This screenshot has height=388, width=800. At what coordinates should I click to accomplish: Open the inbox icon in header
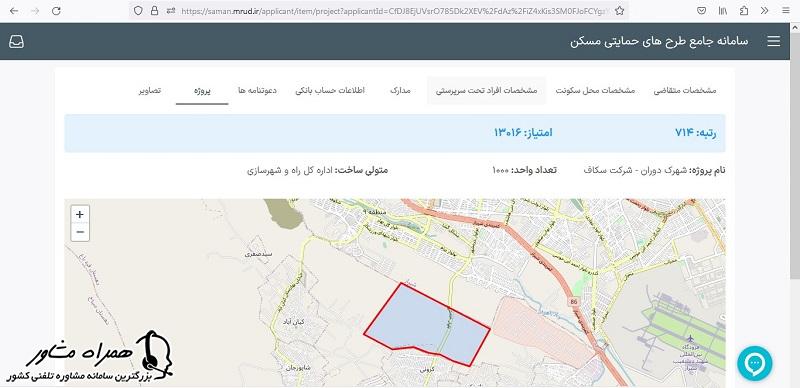pyautogui.click(x=16, y=42)
